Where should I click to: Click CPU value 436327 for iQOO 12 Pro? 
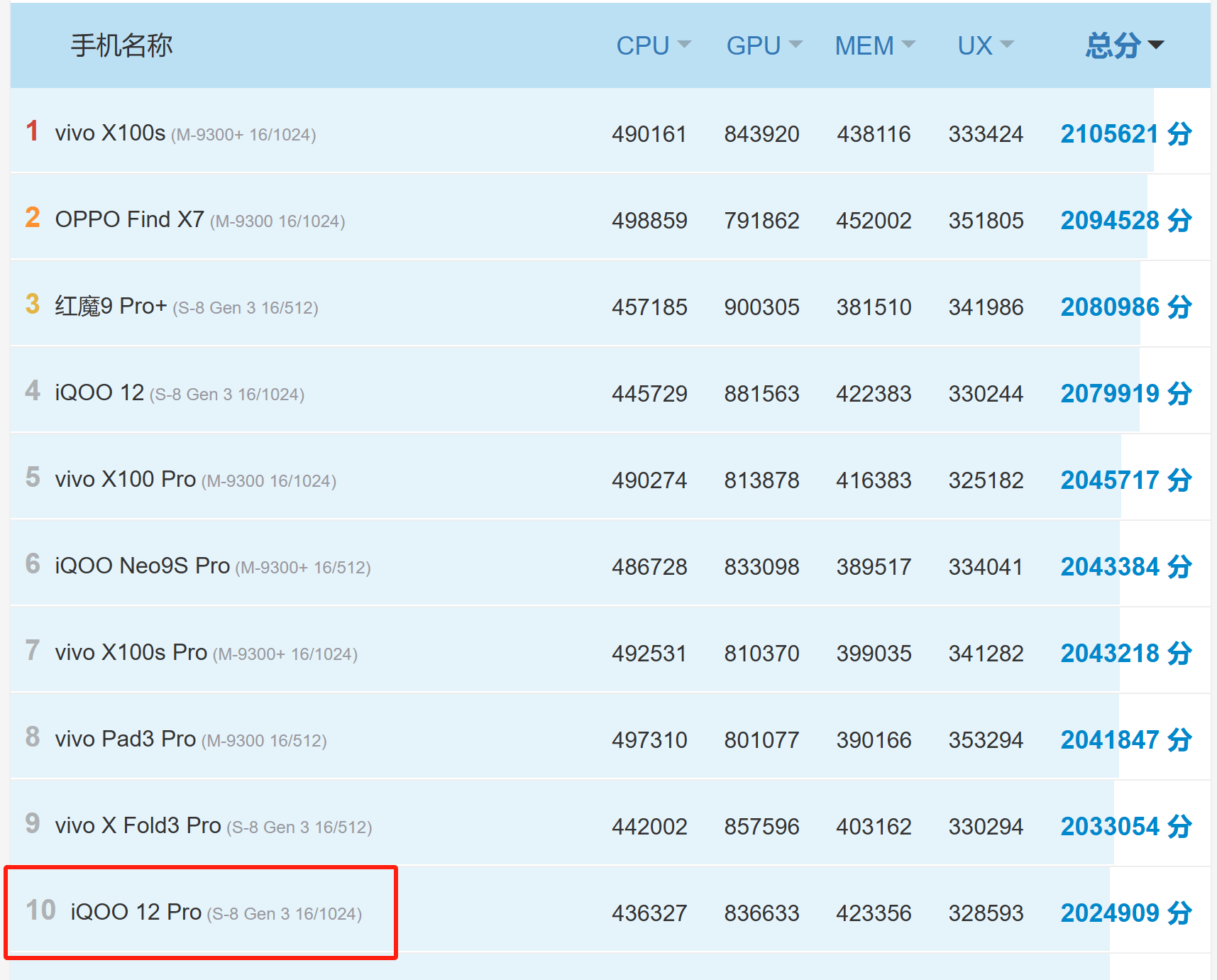pos(649,913)
